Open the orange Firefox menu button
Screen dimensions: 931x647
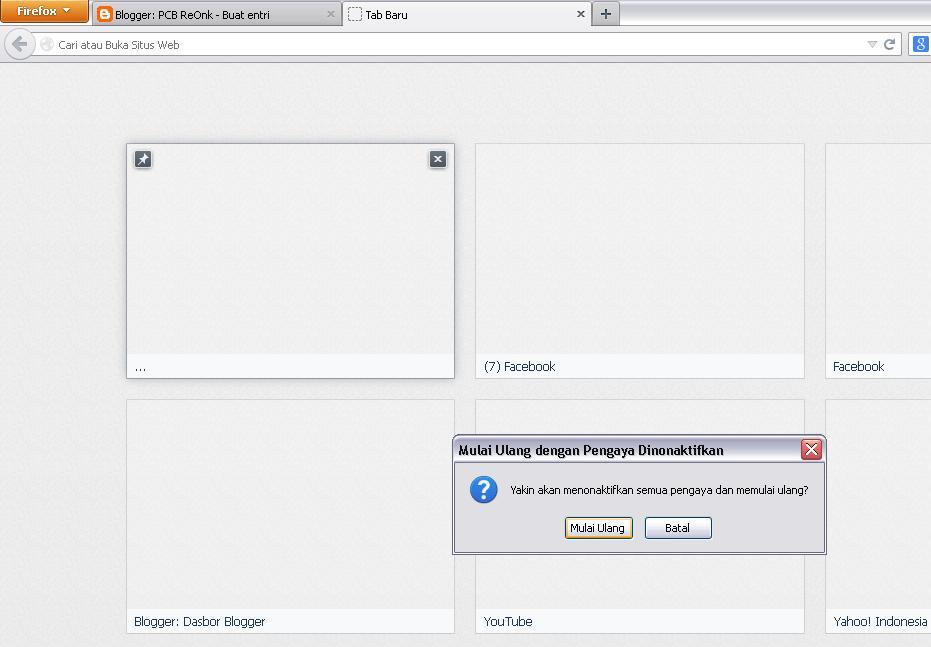(45, 11)
